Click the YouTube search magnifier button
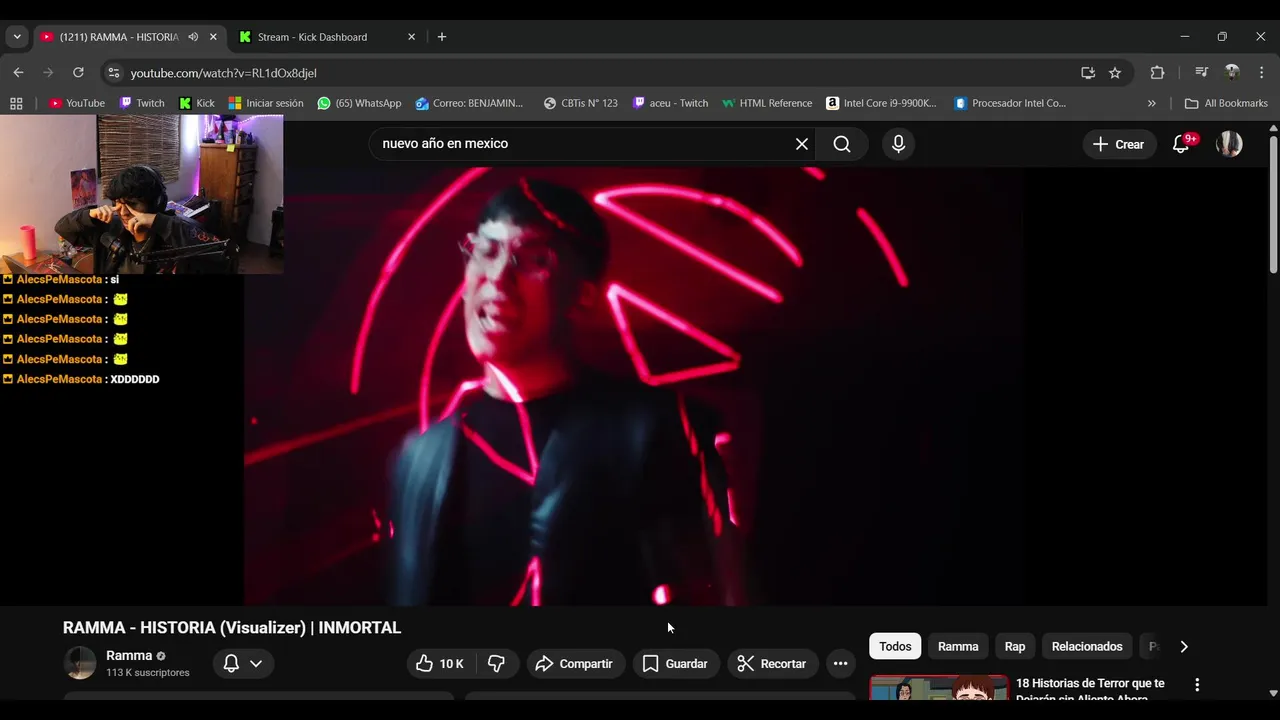 click(842, 144)
